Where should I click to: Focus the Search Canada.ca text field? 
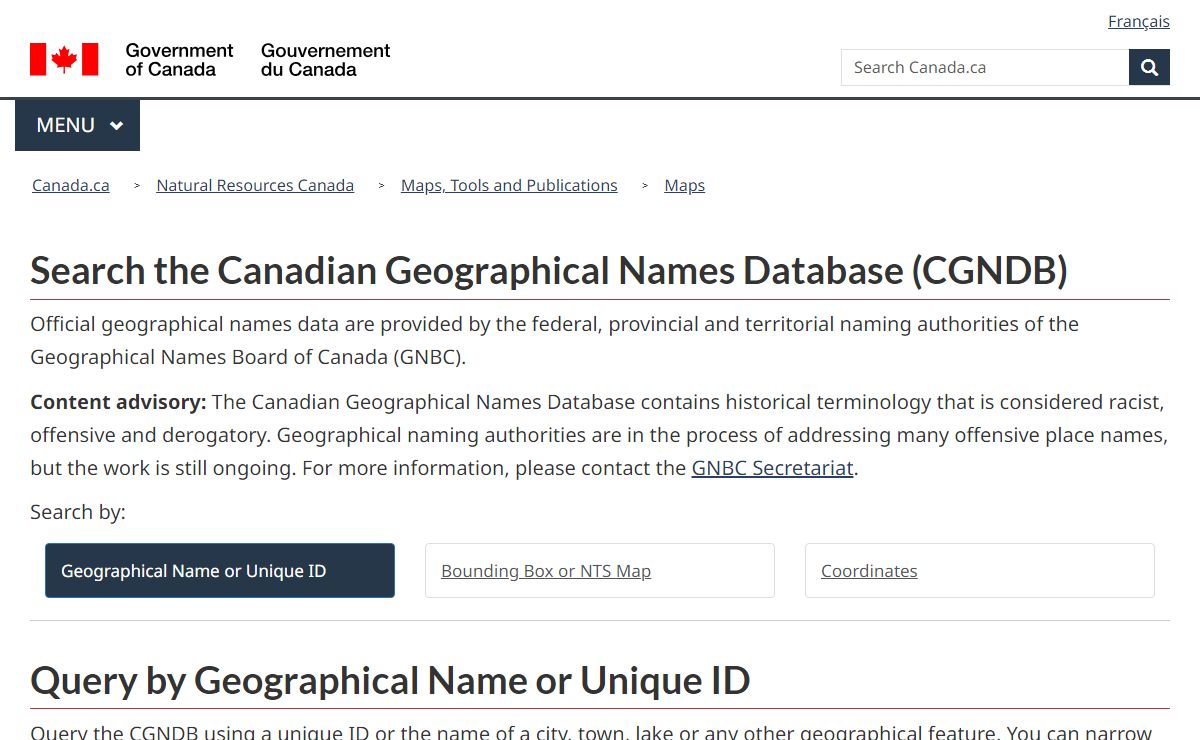984,68
